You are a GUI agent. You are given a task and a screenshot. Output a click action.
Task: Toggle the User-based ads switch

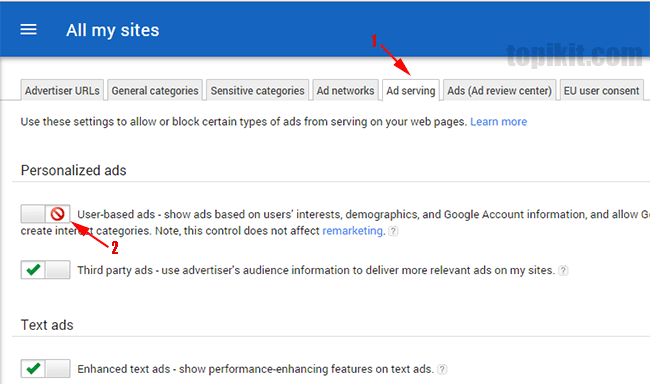coord(46,214)
